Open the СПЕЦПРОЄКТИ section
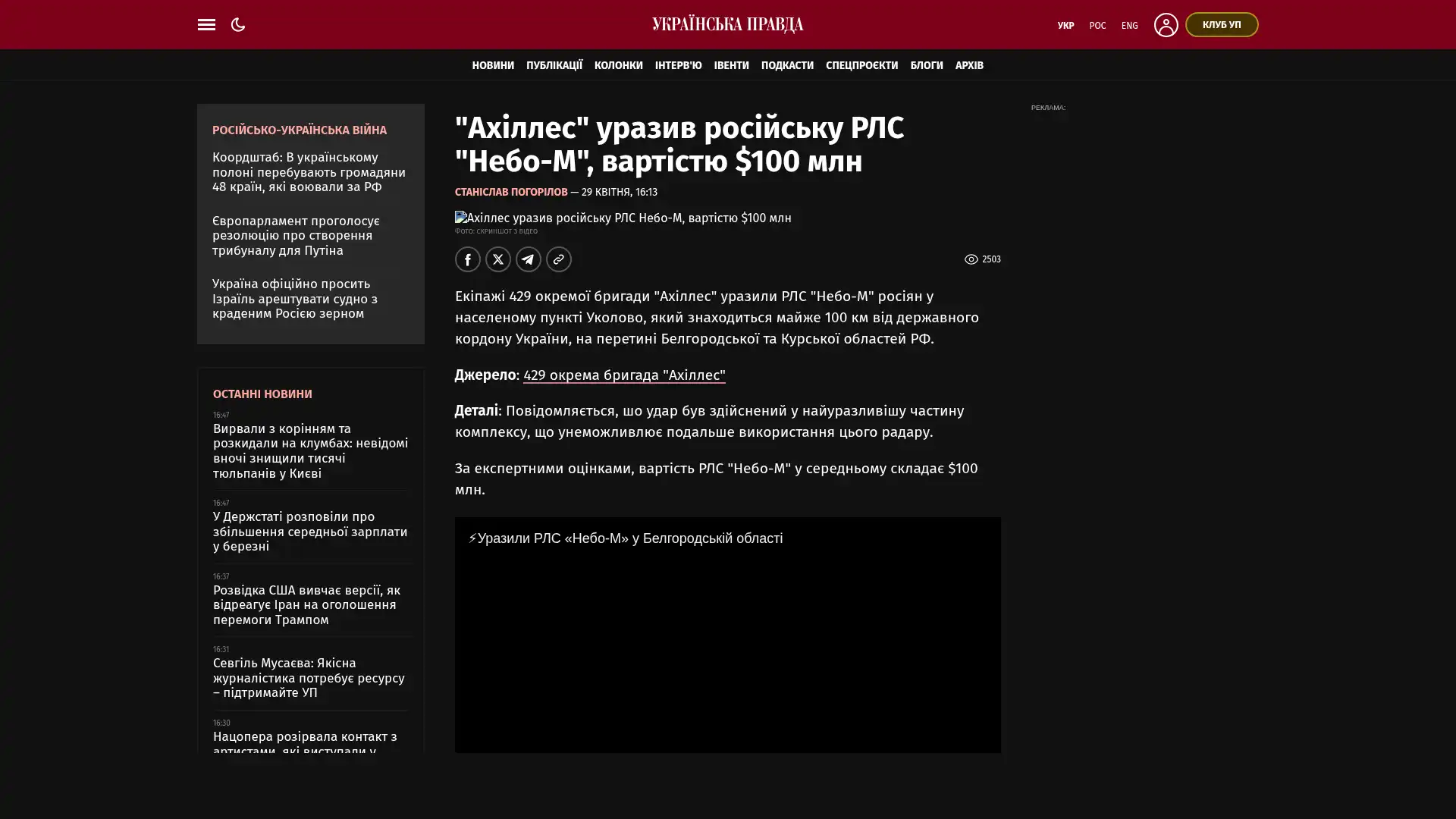This screenshot has width=1456, height=819. (861, 65)
